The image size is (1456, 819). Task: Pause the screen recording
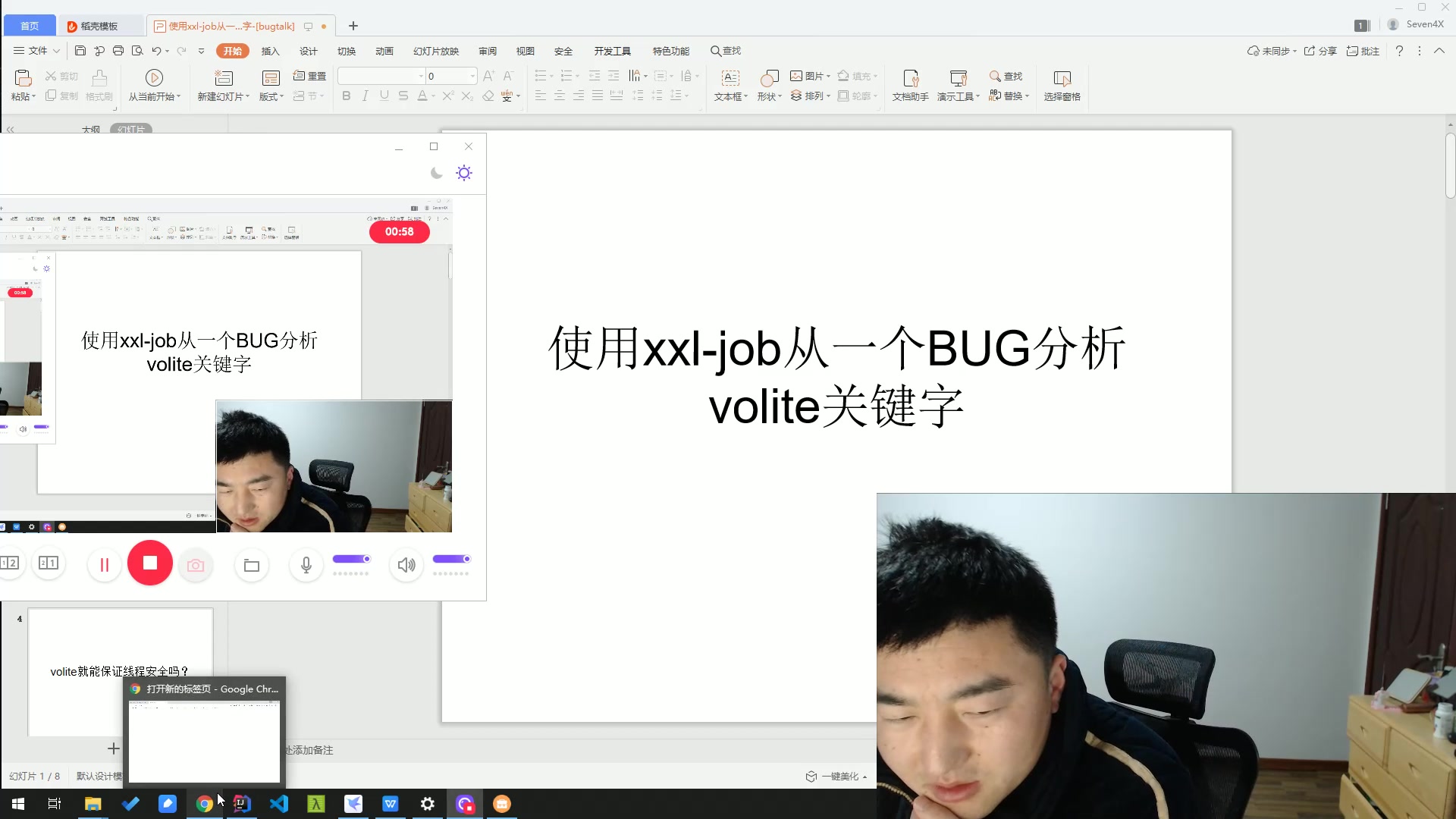[x=105, y=565]
